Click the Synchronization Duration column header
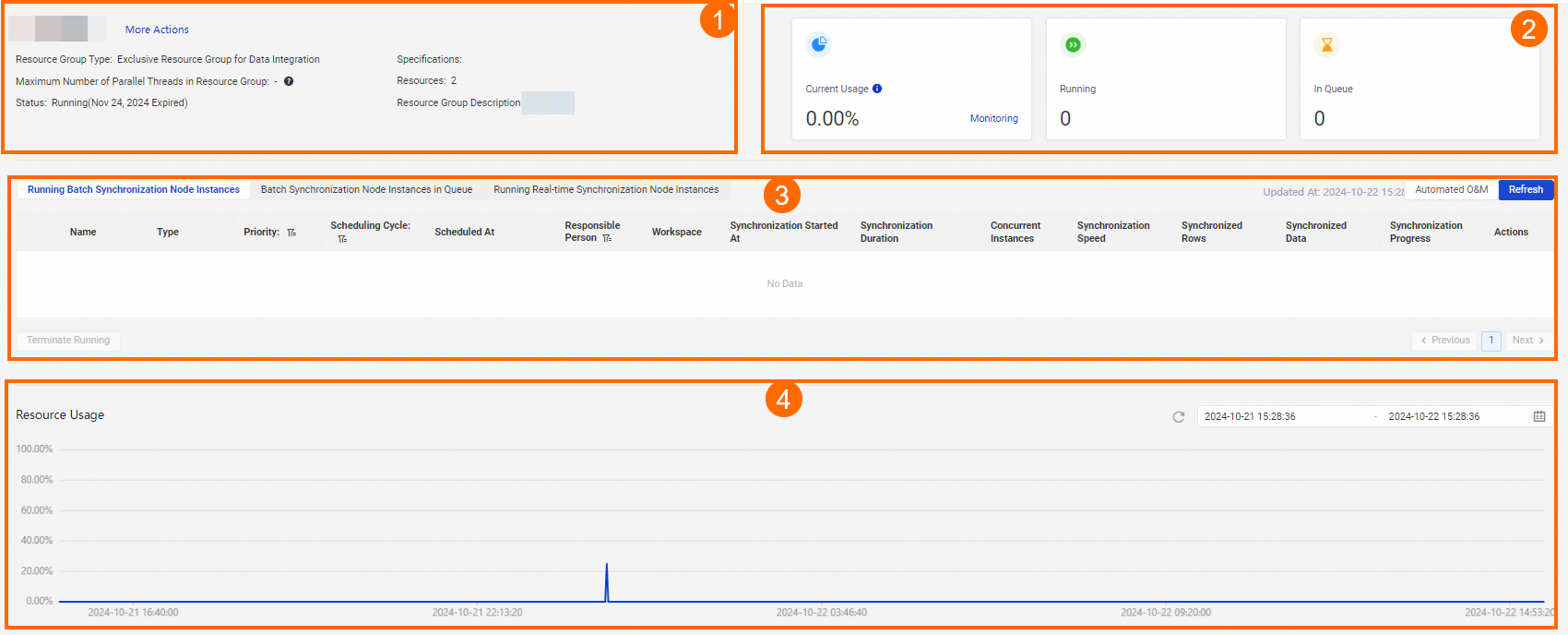 click(897, 232)
